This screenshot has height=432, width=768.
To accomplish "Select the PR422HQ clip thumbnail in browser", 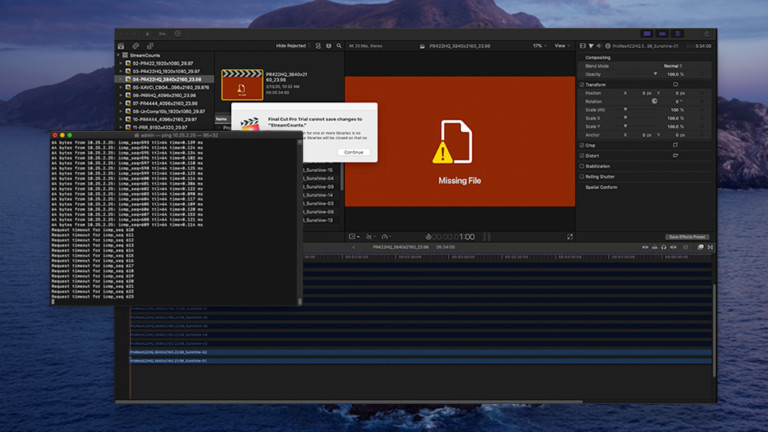I will point(241,84).
